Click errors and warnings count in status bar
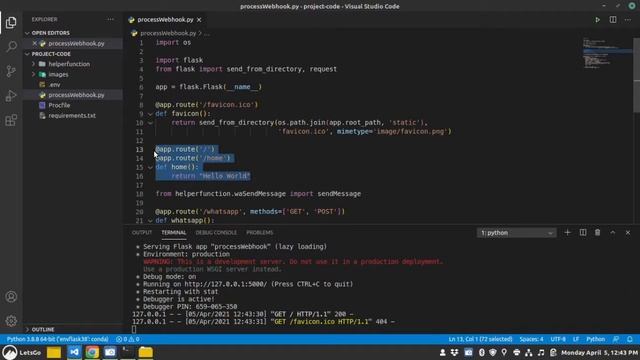Screen dimensions: 640x360 coord(128,339)
